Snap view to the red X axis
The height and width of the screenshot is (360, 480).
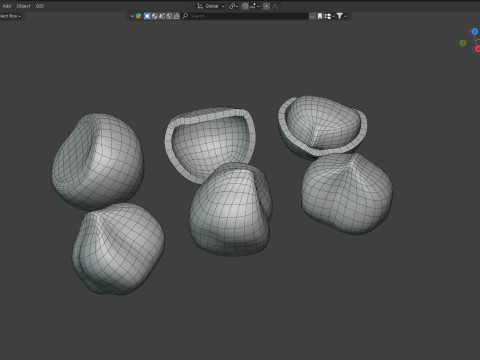478,49
